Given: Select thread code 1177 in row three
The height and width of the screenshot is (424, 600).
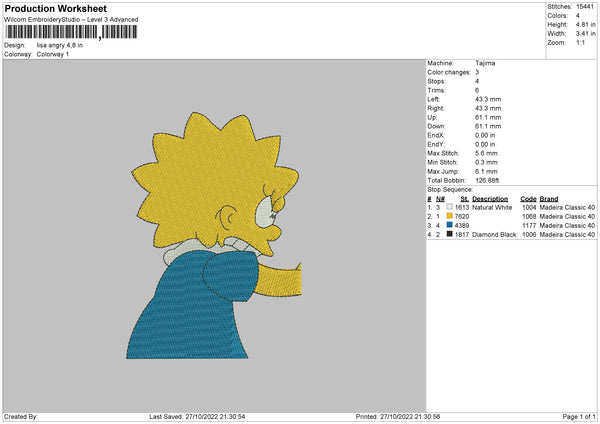Looking at the screenshot, I should (x=529, y=225).
